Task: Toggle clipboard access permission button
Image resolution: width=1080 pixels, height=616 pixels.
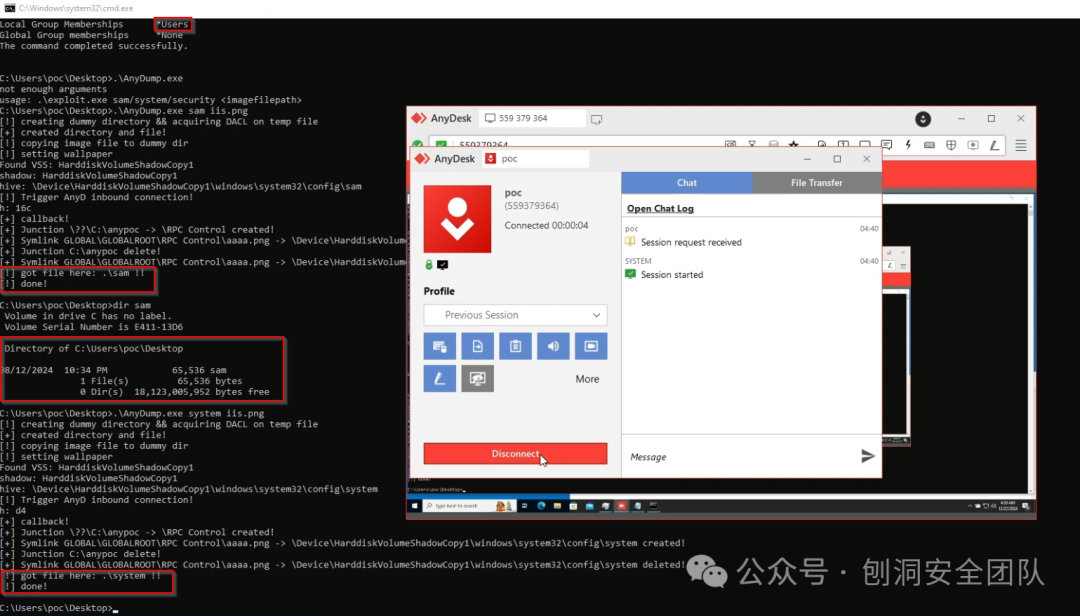Action: (515, 346)
